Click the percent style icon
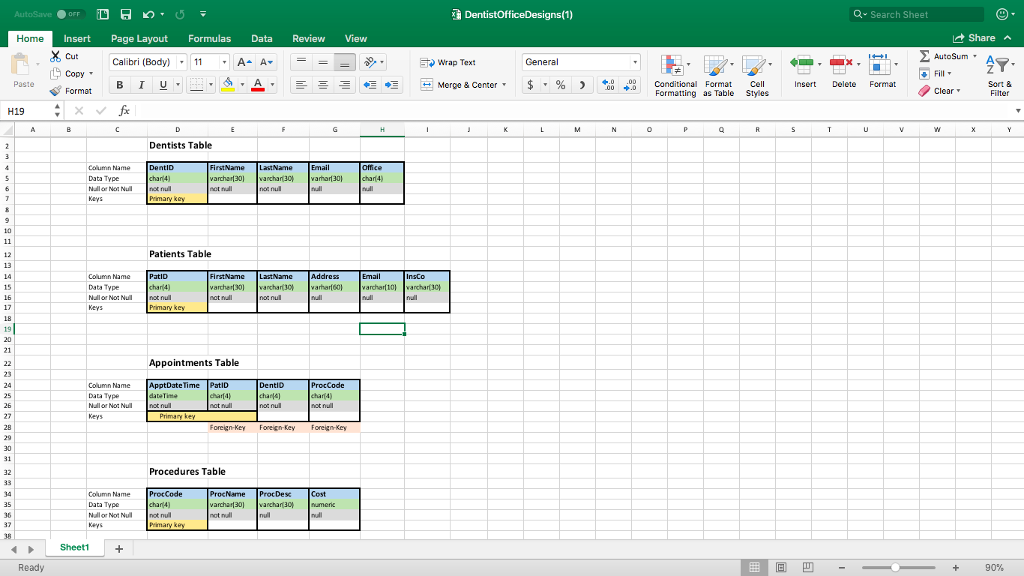Screen dimensions: 1024x576 click(561, 85)
